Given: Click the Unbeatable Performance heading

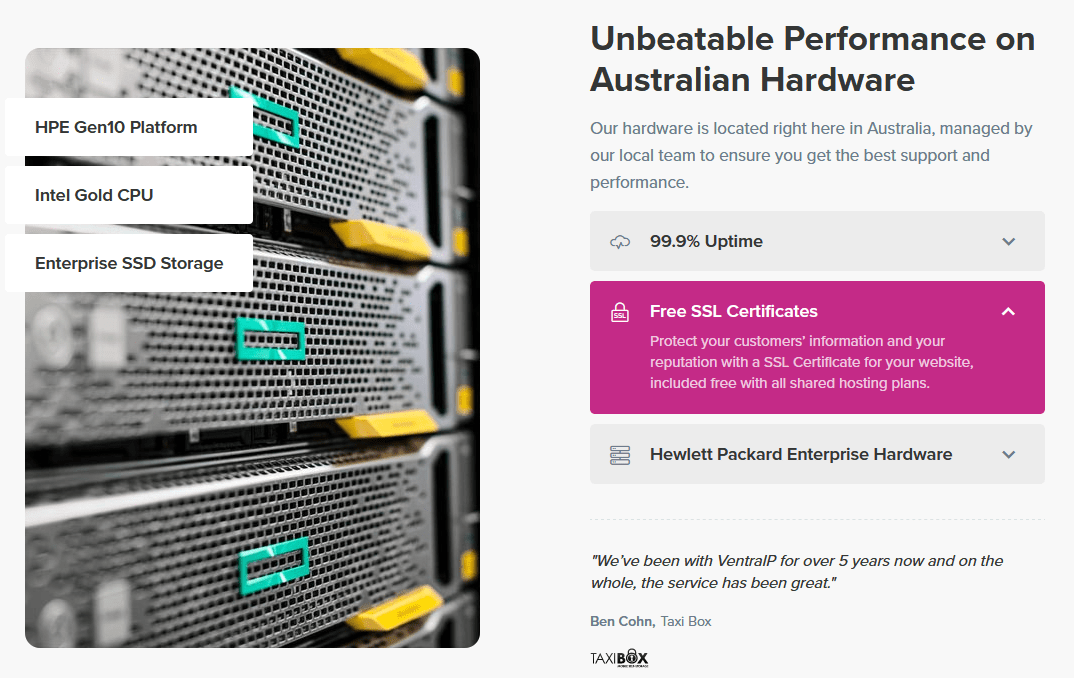Looking at the screenshot, I should click(812, 59).
